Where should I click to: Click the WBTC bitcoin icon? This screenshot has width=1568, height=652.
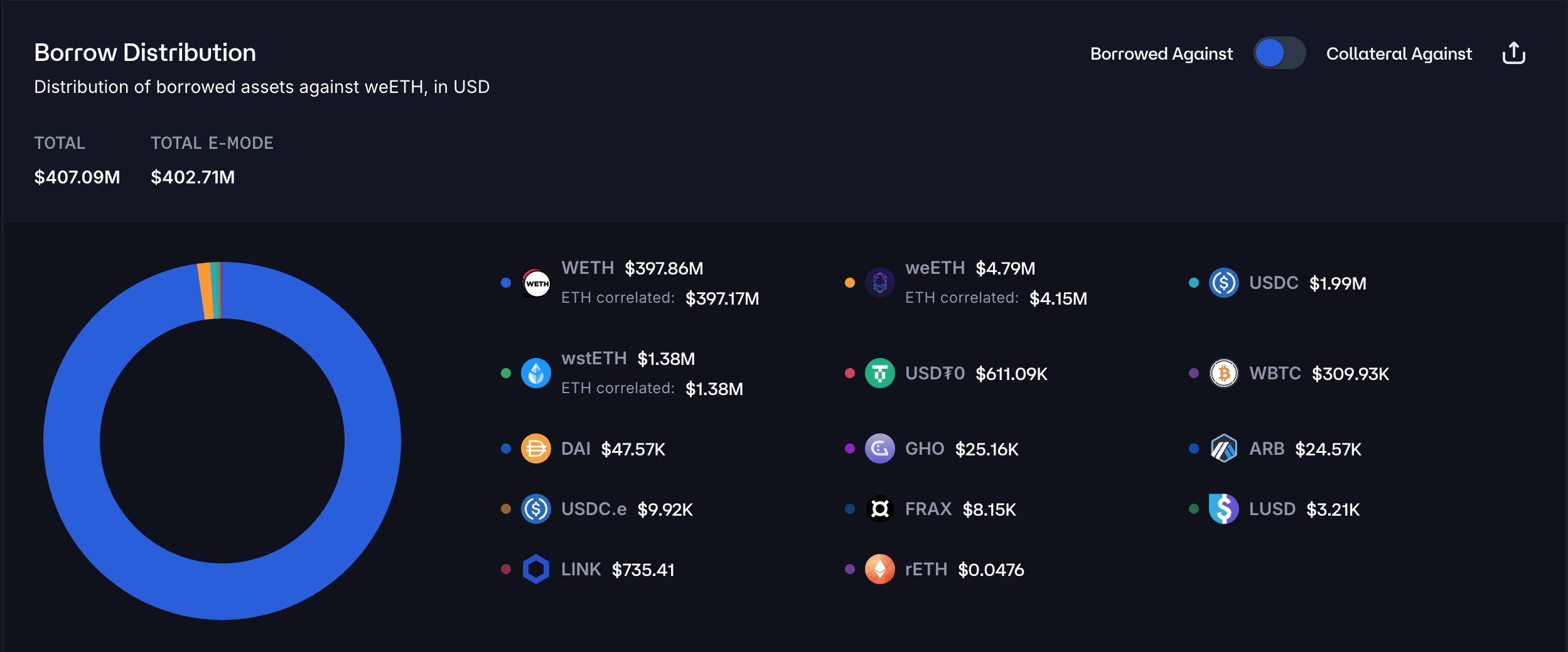1223,374
